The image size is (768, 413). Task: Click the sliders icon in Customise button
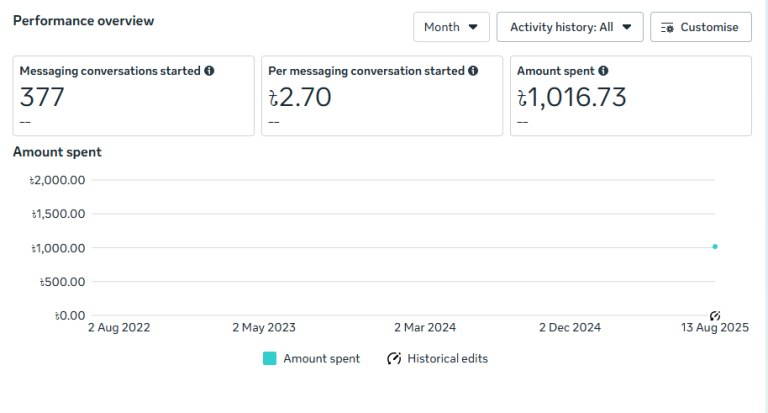pos(667,28)
